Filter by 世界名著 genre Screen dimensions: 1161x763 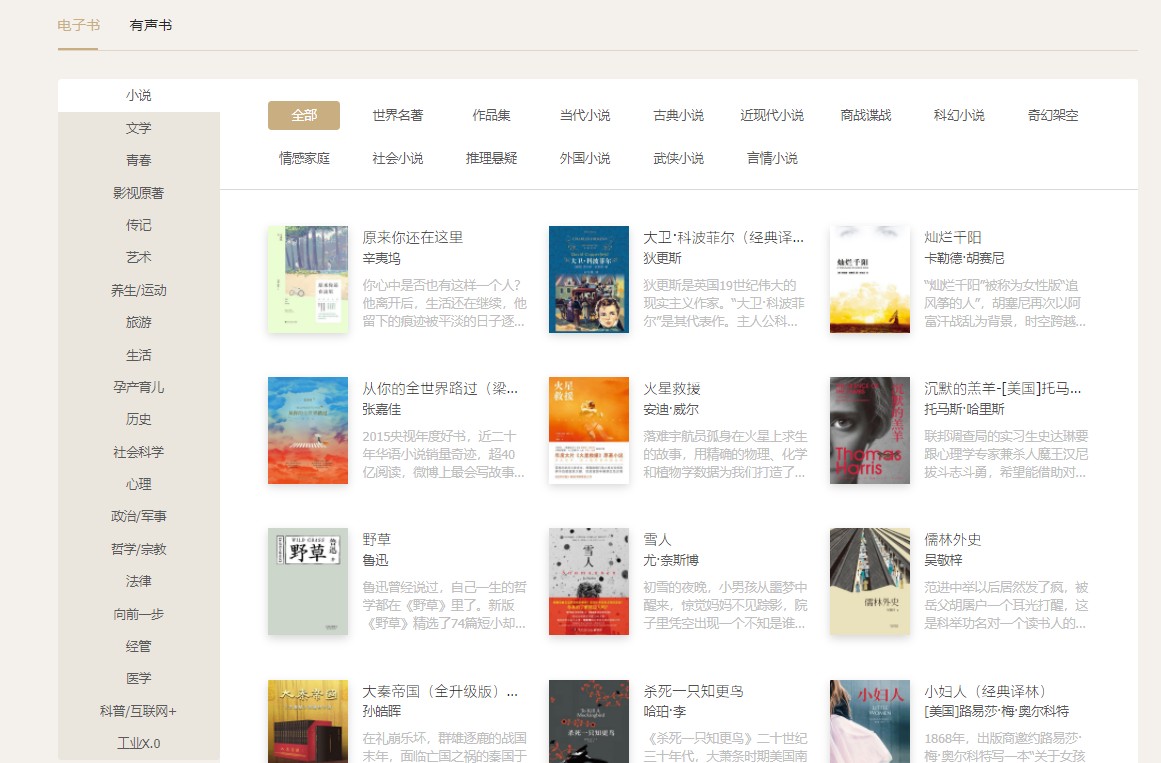pyautogui.click(x=397, y=115)
